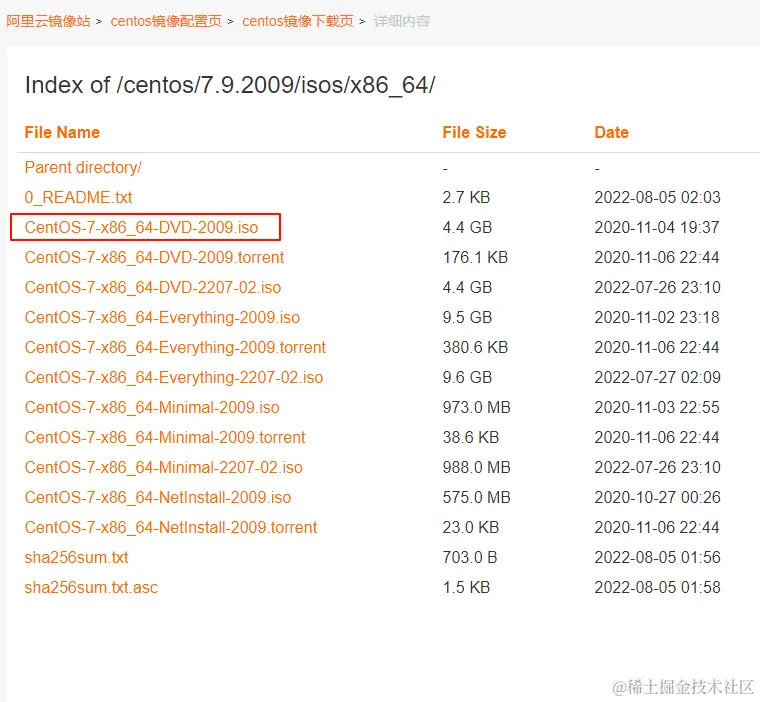760x702 pixels.
Task: Download CentOS-7-x86_64-Minimal-2009.iso
Action: click(152, 407)
